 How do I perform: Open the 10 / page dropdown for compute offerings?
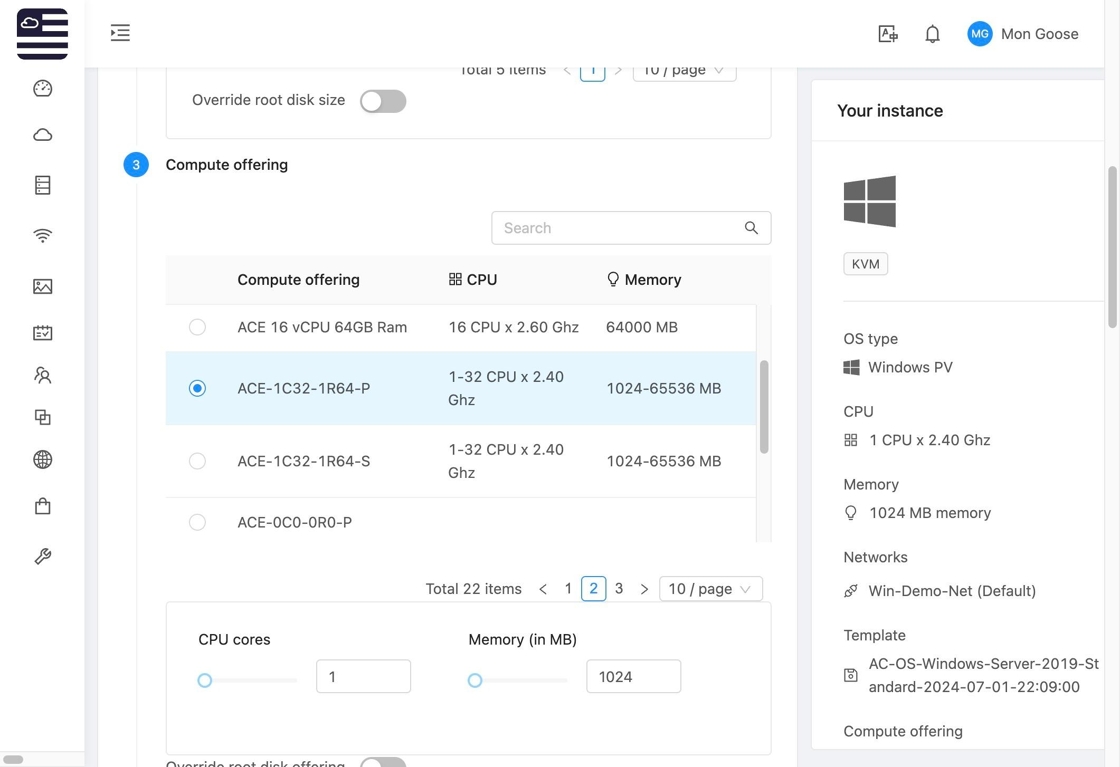pyautogui.click(x=710, y=589)
